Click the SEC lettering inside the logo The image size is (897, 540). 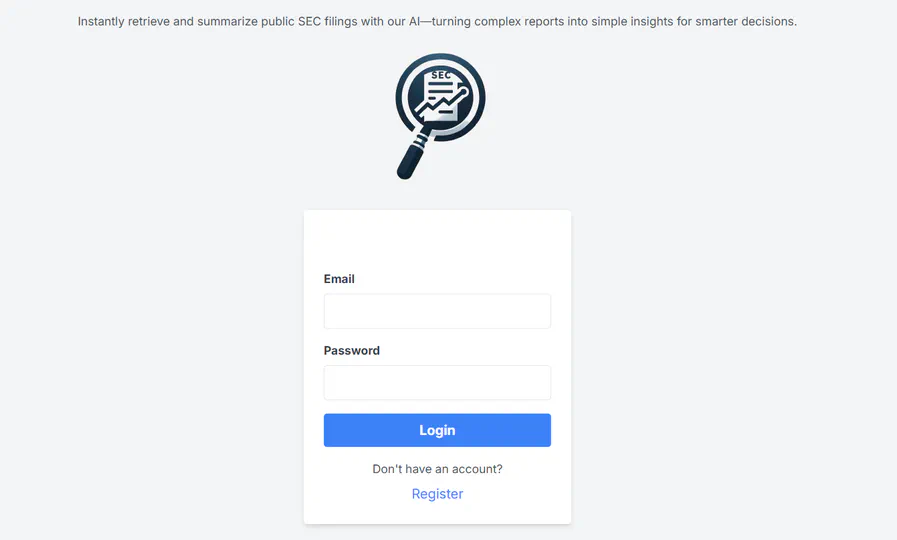point(440,75)
